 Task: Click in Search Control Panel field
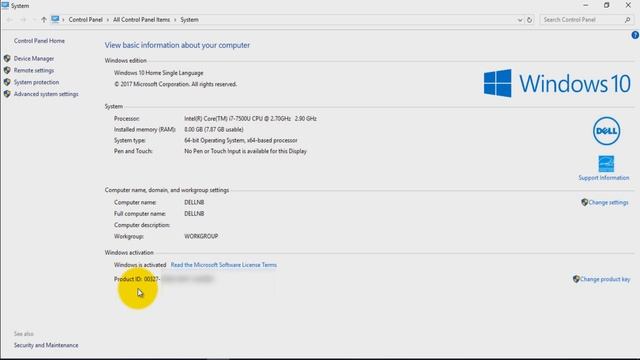(582, 20)
